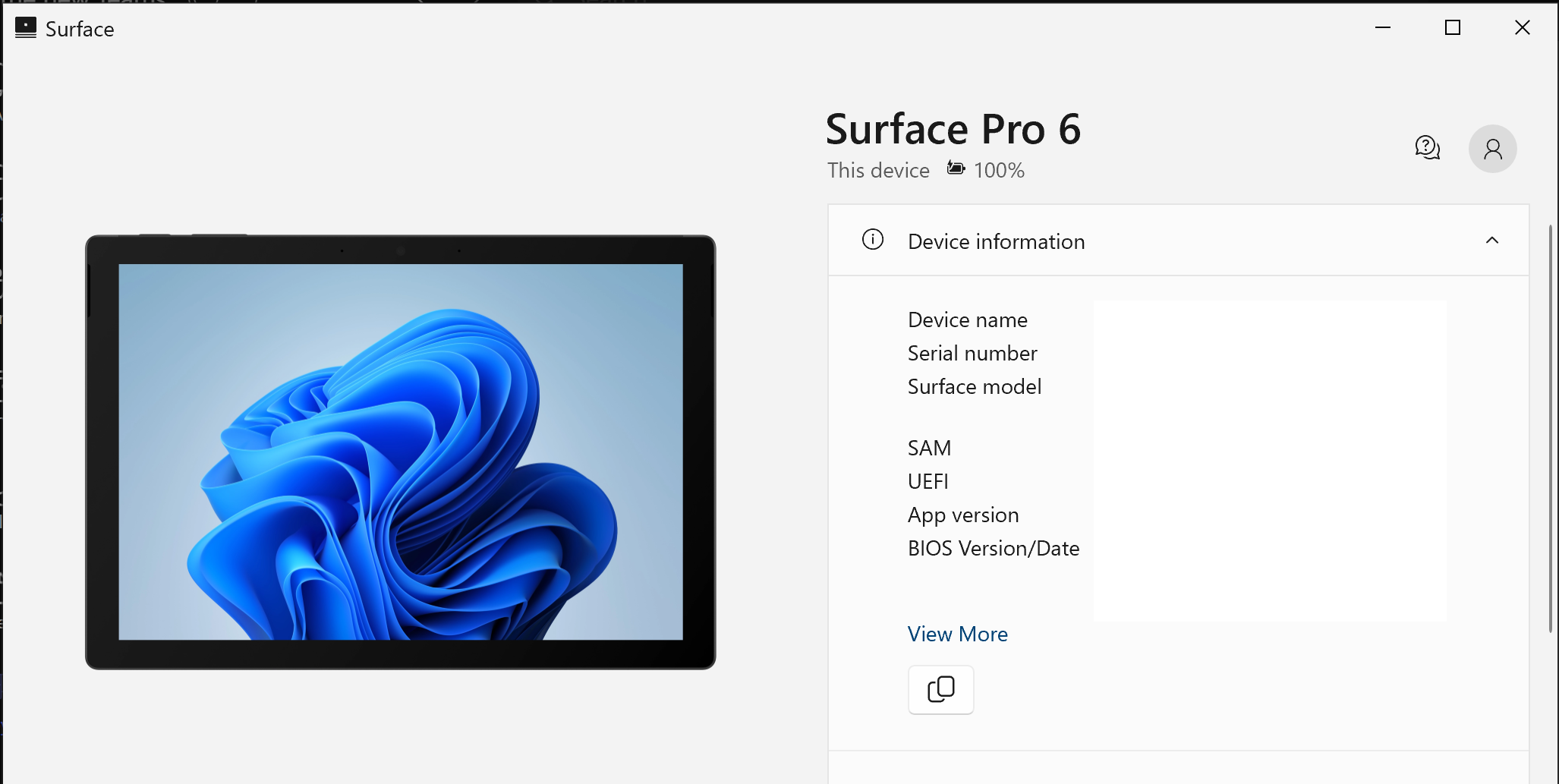This screenshot has width=1559, height=784.
Task: Select the UEFI label
Action: click(928, 481)
